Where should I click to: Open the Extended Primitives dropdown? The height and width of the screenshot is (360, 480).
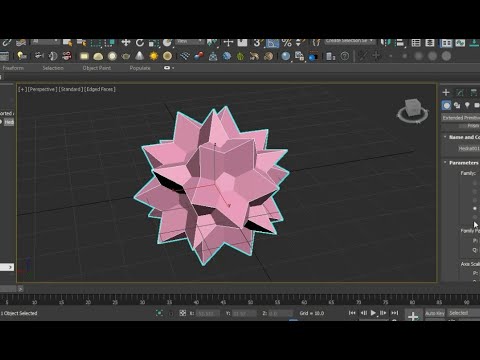pos(461,118)
